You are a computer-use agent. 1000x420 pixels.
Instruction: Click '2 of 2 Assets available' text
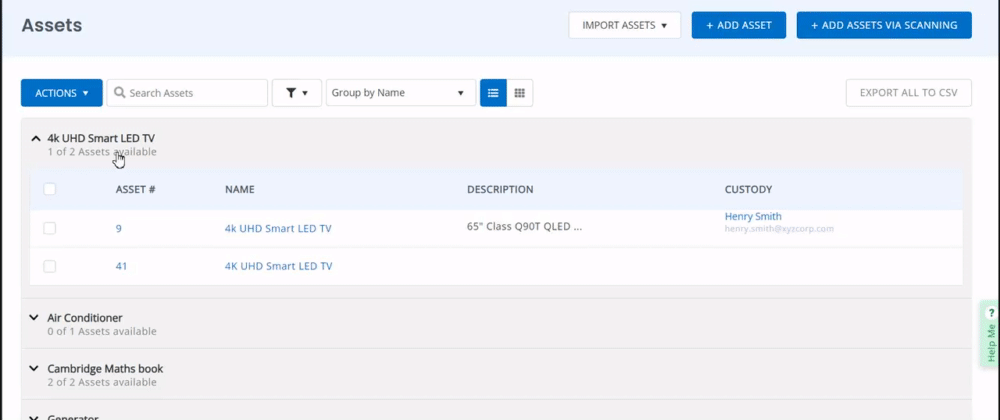[x=102, y=382]
